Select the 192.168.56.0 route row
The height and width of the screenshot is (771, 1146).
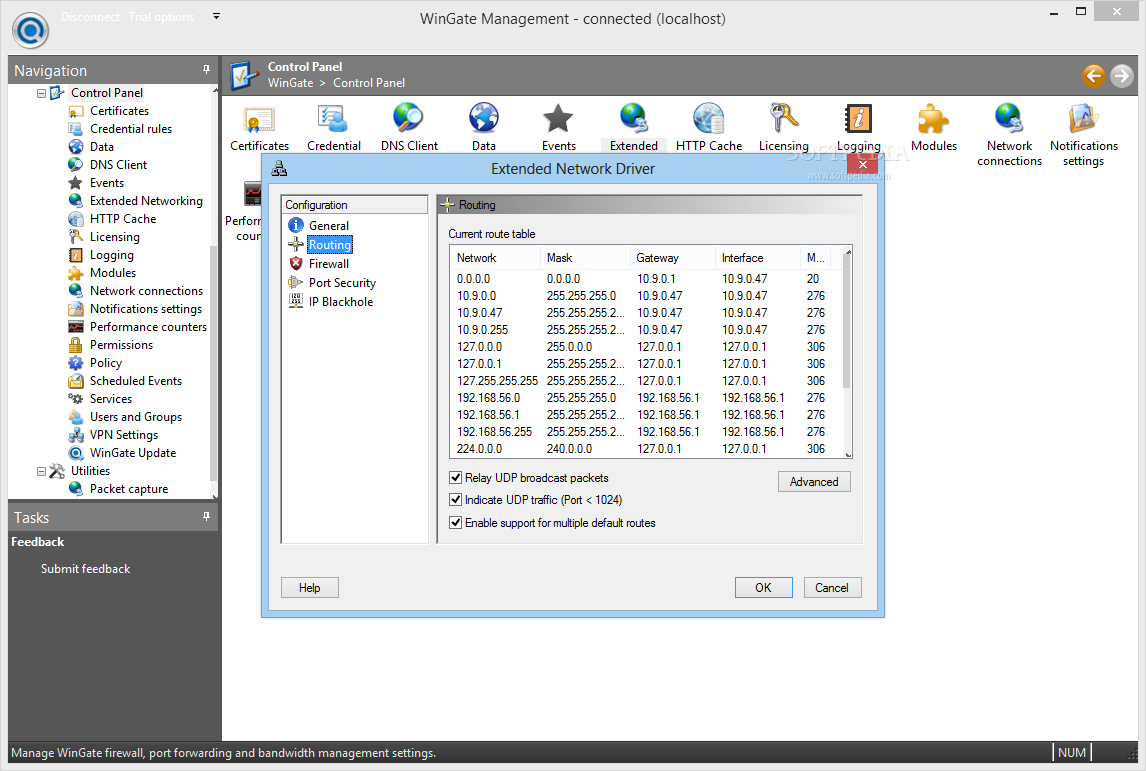tap(647, 398)
